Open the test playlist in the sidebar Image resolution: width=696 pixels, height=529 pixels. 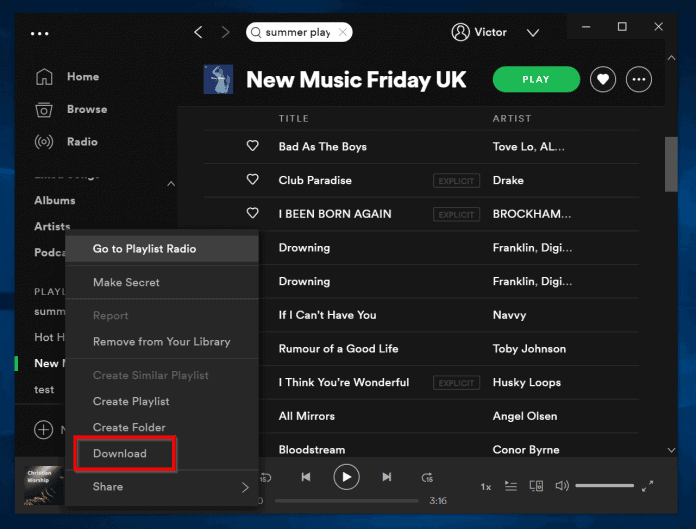tap(44, 390)
